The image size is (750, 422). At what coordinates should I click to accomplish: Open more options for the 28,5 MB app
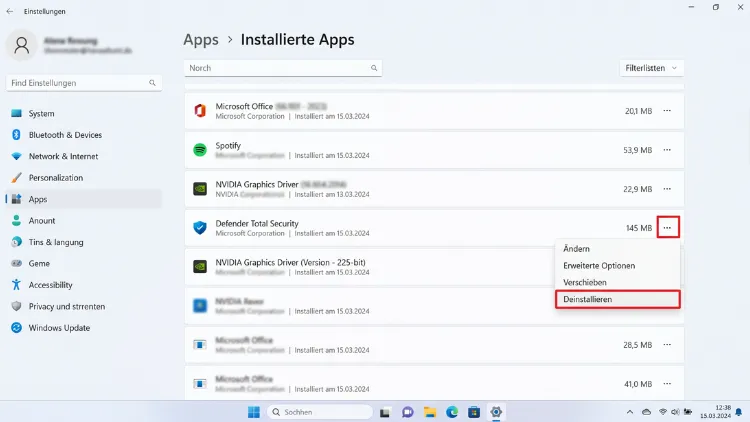pyautogui.click(x=667, y=344)
